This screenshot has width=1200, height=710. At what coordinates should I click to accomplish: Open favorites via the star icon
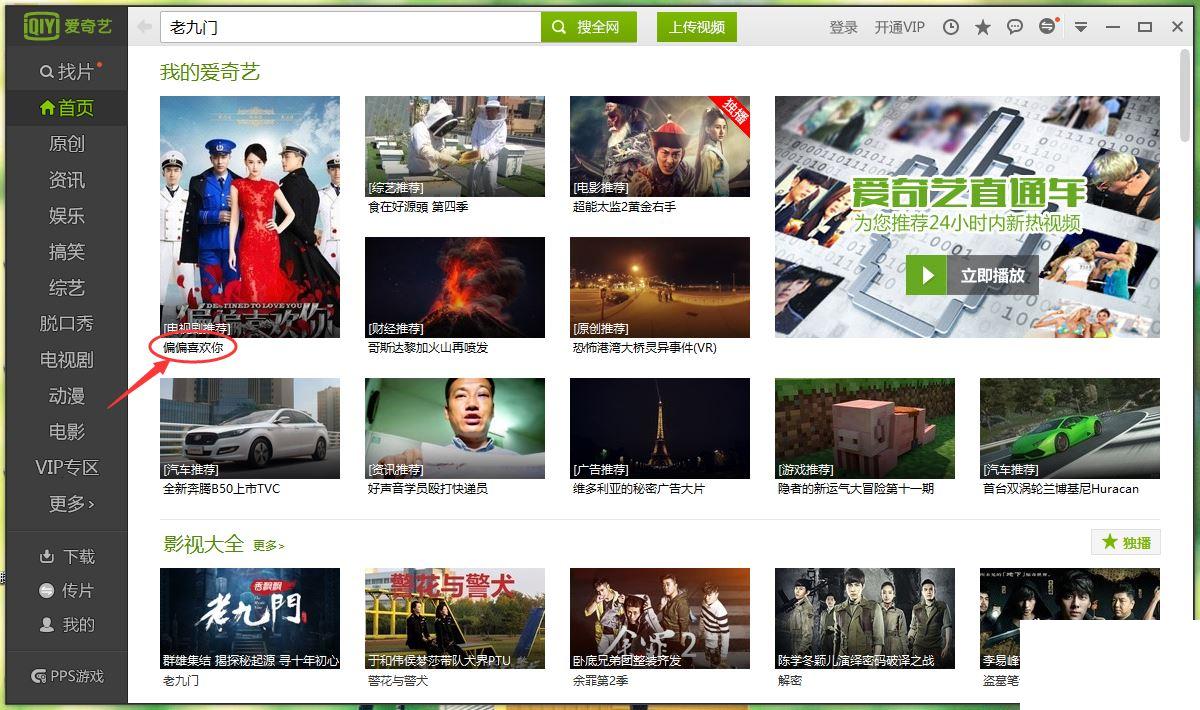point(982,27)
